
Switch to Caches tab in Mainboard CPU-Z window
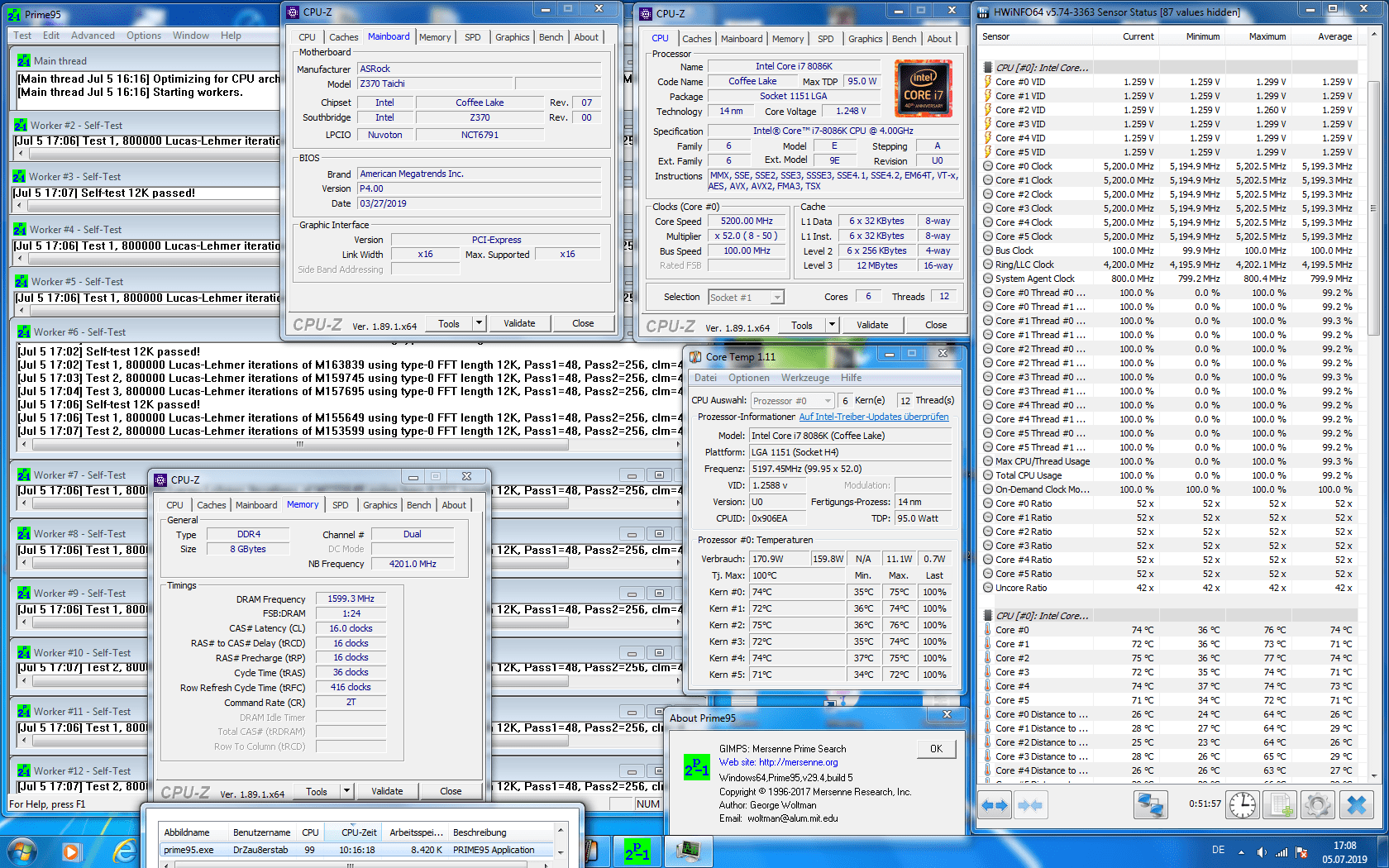pos(343,37)
